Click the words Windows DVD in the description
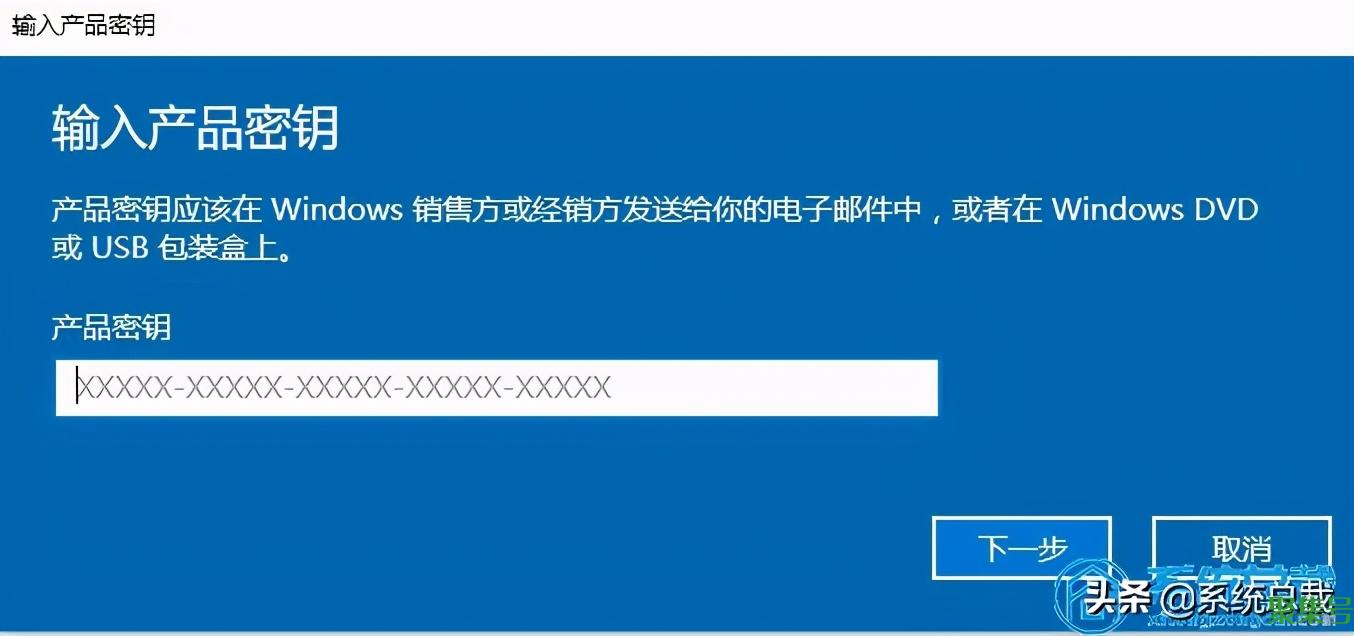This screenshot has width=1354, height=636. pyautogui.click(x=1155, y=210)
